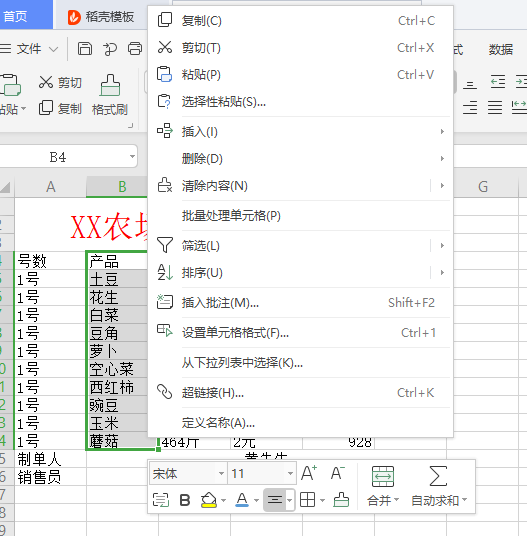
Task: Click the wrap text icon in mini toolbar
Action: pyautogui.click(x=161, y=500)
